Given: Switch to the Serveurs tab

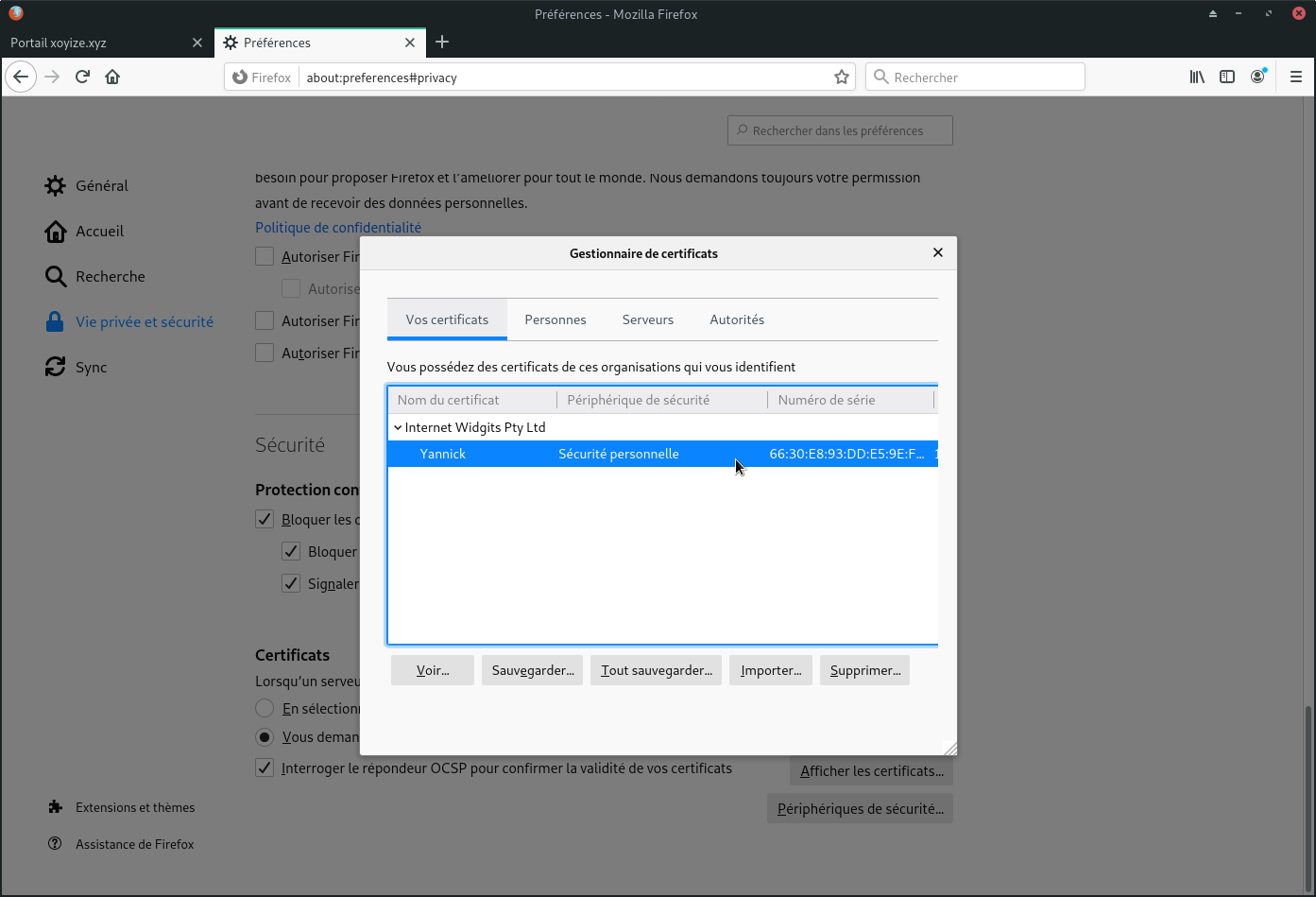Looking at the screenshot, I should click(x=647, y=319).
